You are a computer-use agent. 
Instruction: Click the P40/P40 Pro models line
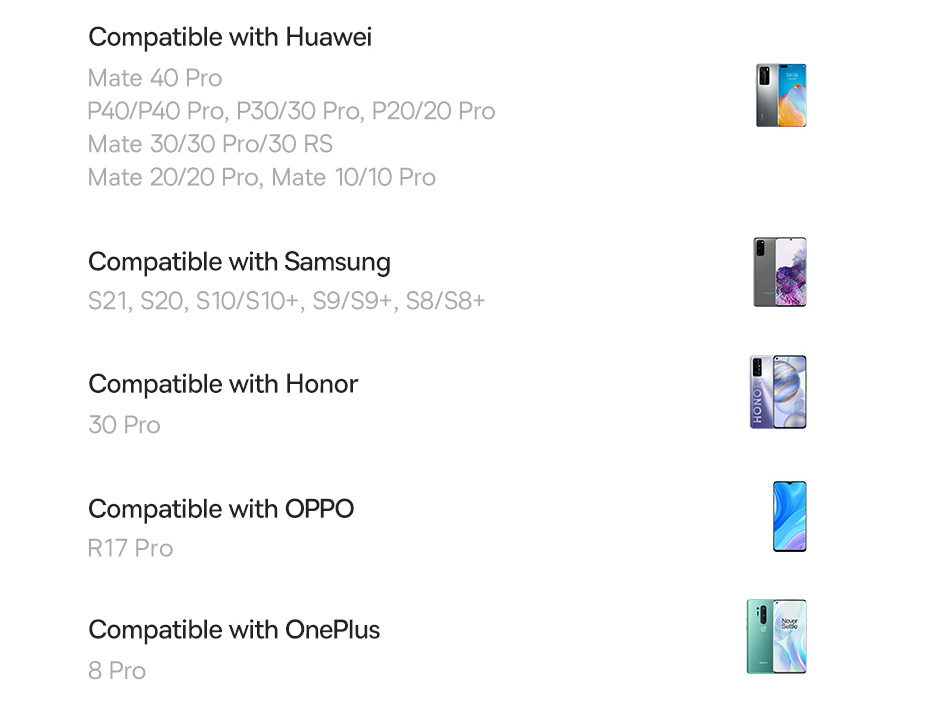[291, 111]
